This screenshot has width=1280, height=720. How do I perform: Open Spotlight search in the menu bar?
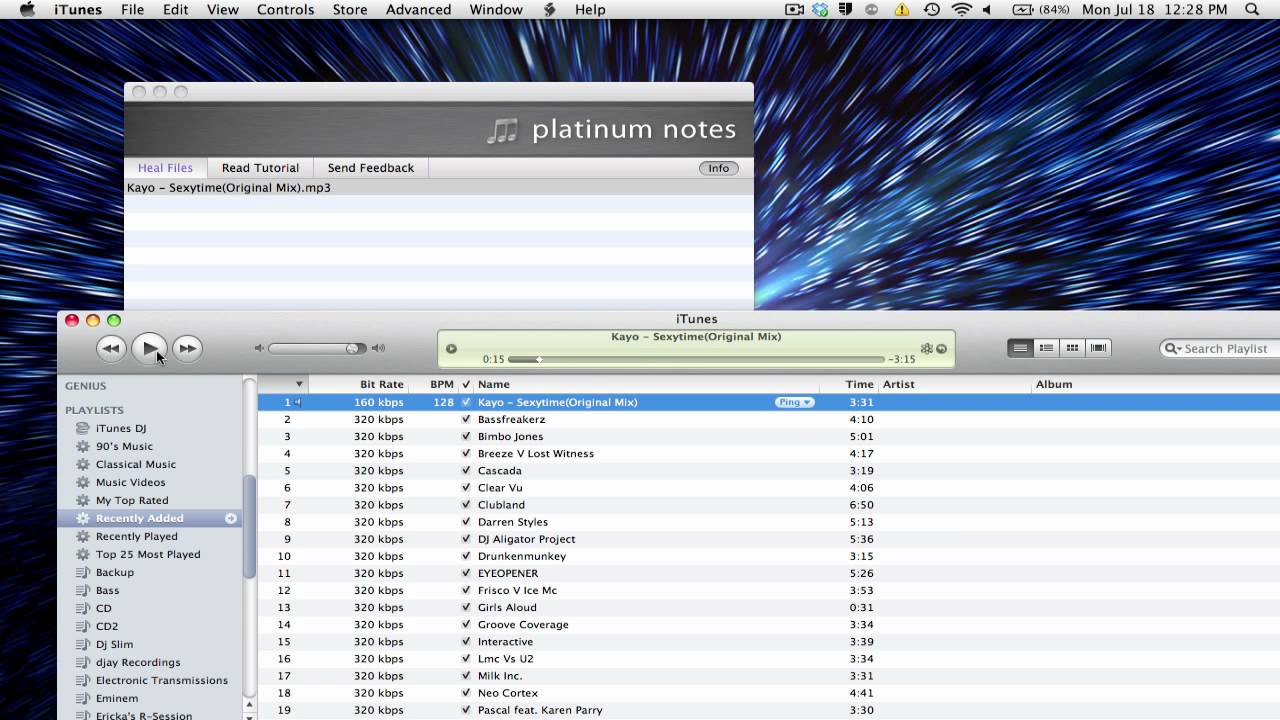pyautogui.click(x=1252, y=10)
